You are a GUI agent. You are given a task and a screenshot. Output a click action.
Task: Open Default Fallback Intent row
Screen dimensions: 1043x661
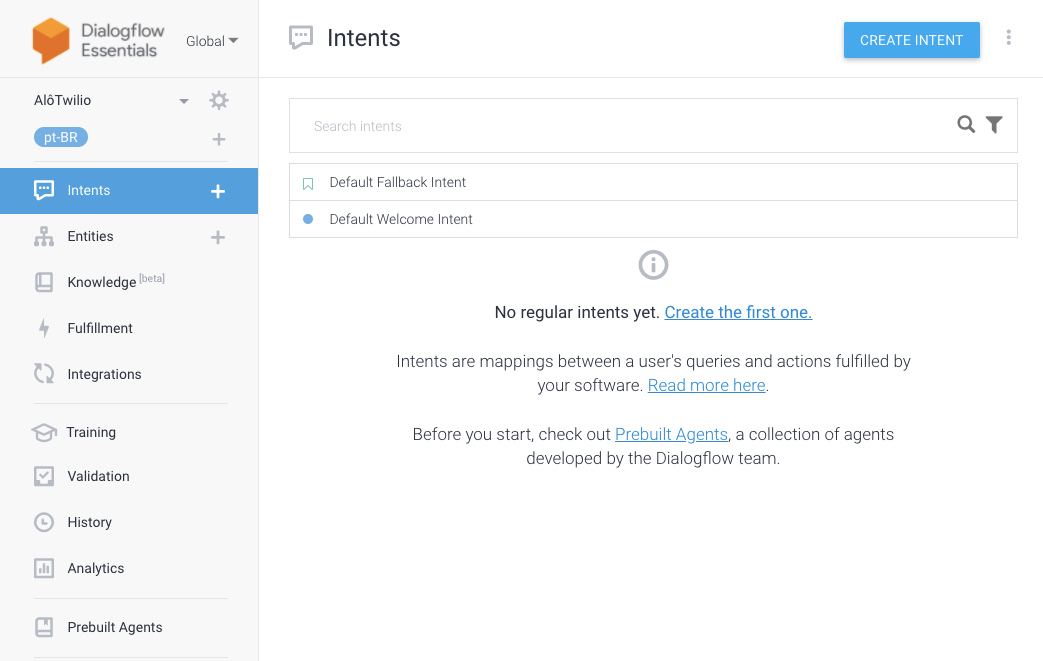click(x=653, y=182)
